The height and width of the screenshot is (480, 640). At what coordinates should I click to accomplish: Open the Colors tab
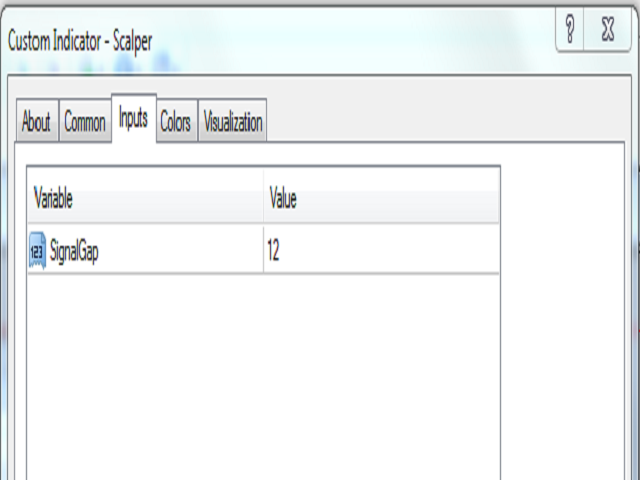point(176,121)
